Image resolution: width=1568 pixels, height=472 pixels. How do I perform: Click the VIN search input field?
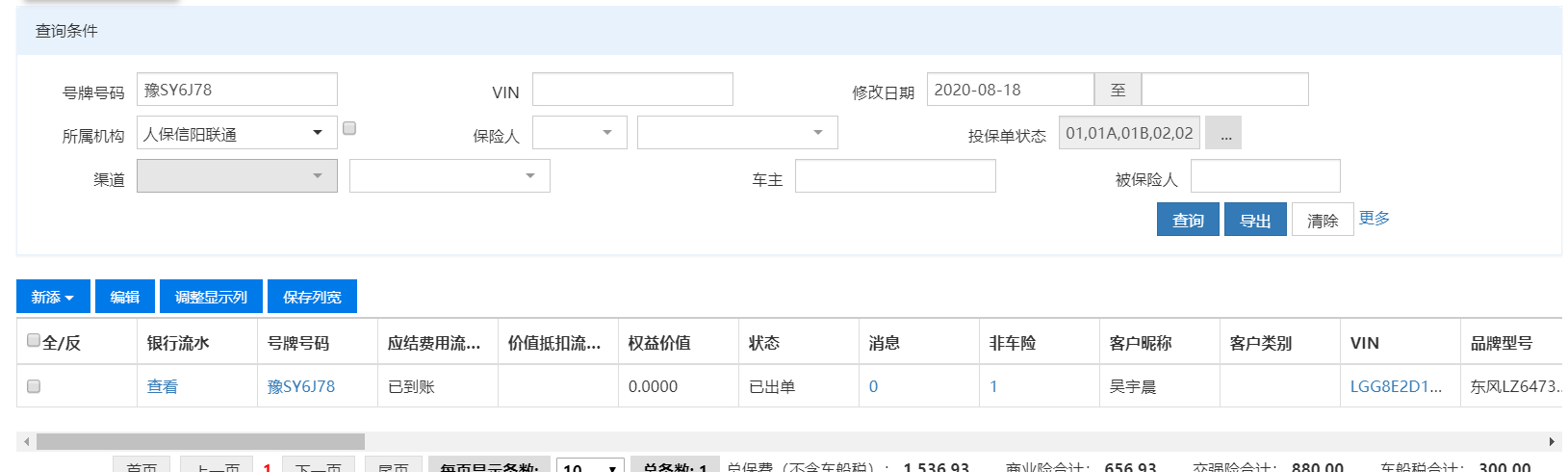[x=632, y=90]
